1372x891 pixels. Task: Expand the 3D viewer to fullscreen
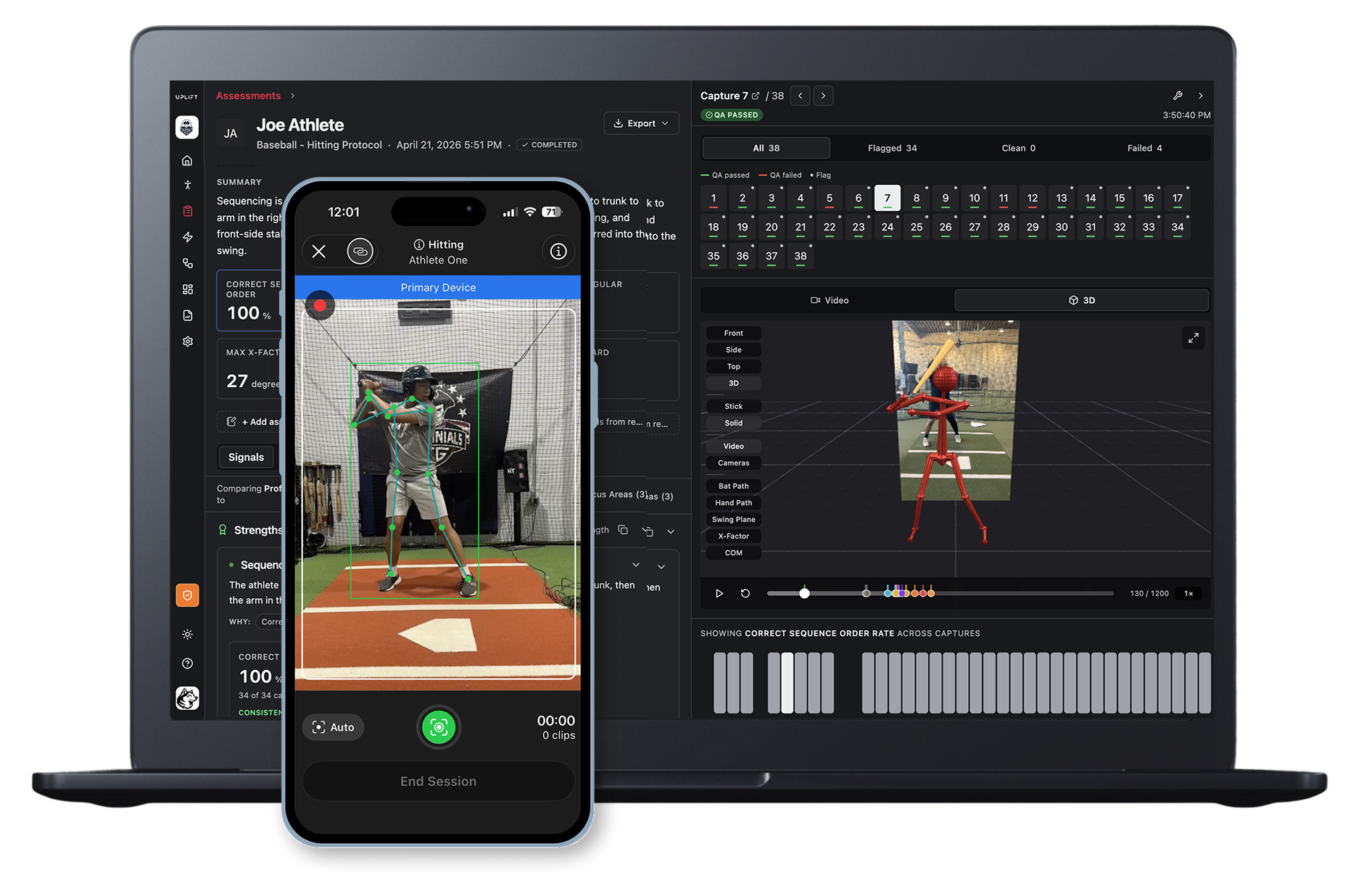[x=1194, y=339]
